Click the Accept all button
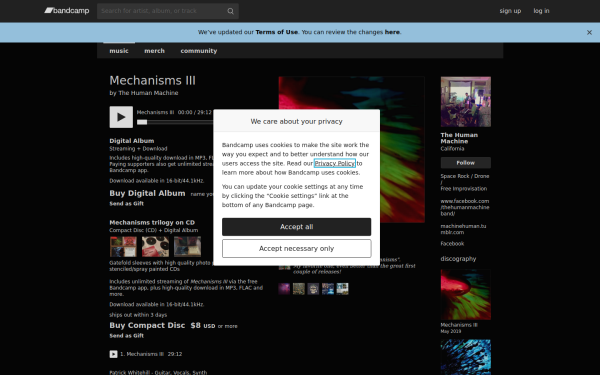The image size is (600, 375). click(297, 227)
